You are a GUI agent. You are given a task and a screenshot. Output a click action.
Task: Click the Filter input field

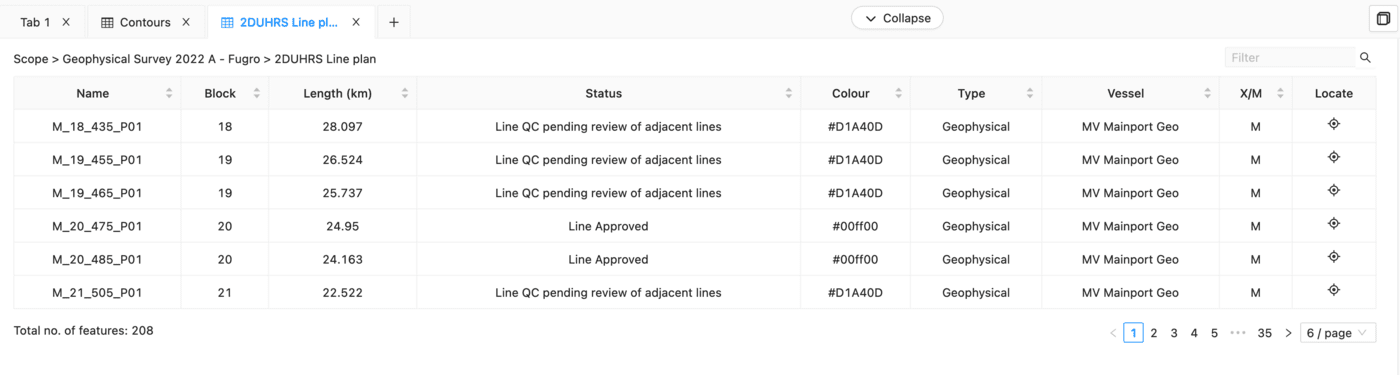coord(1290,58)
